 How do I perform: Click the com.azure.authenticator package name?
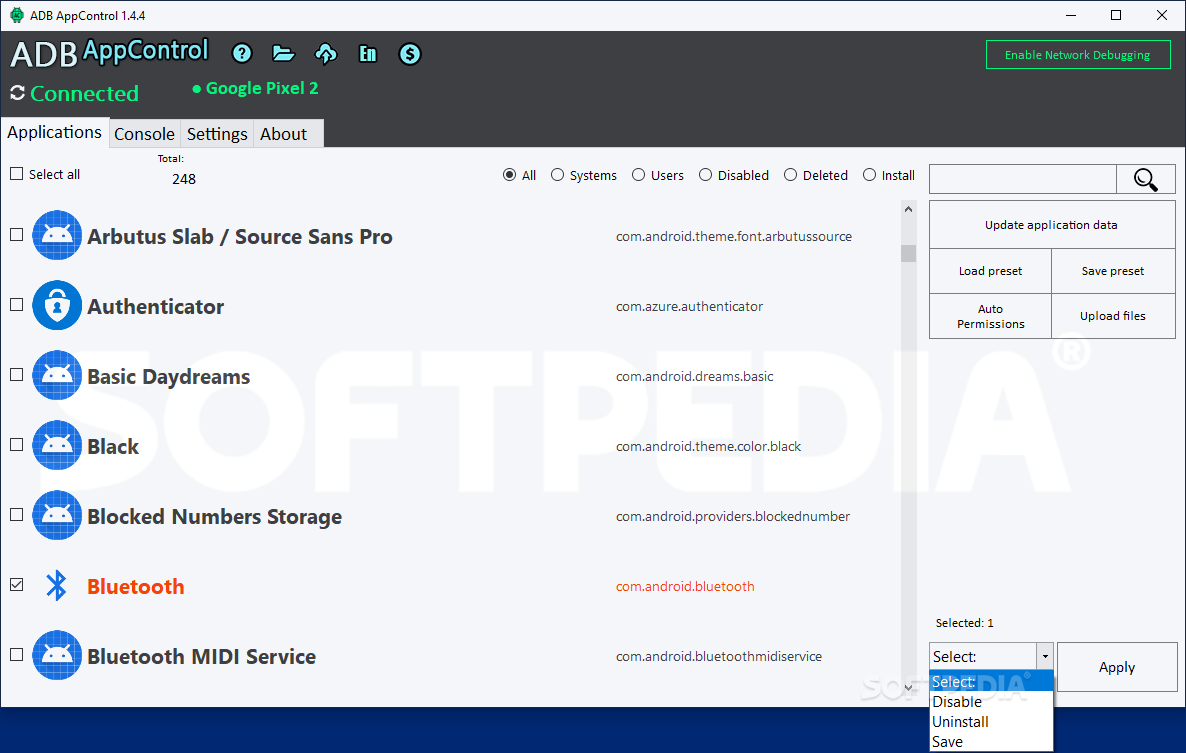[x=689, y=306]
